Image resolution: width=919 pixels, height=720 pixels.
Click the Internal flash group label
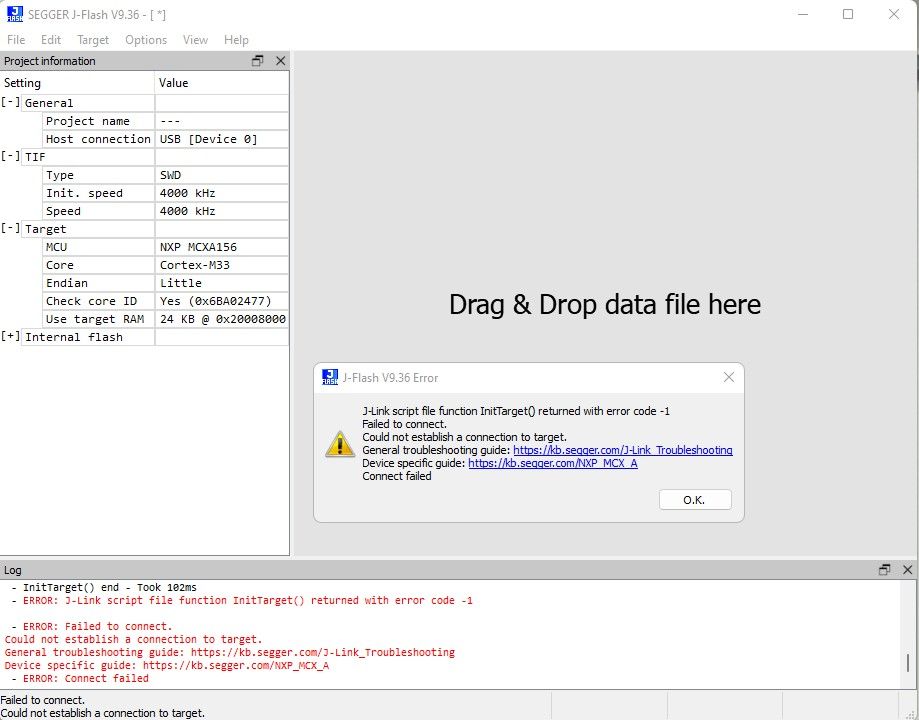click(x=74, y=337)
